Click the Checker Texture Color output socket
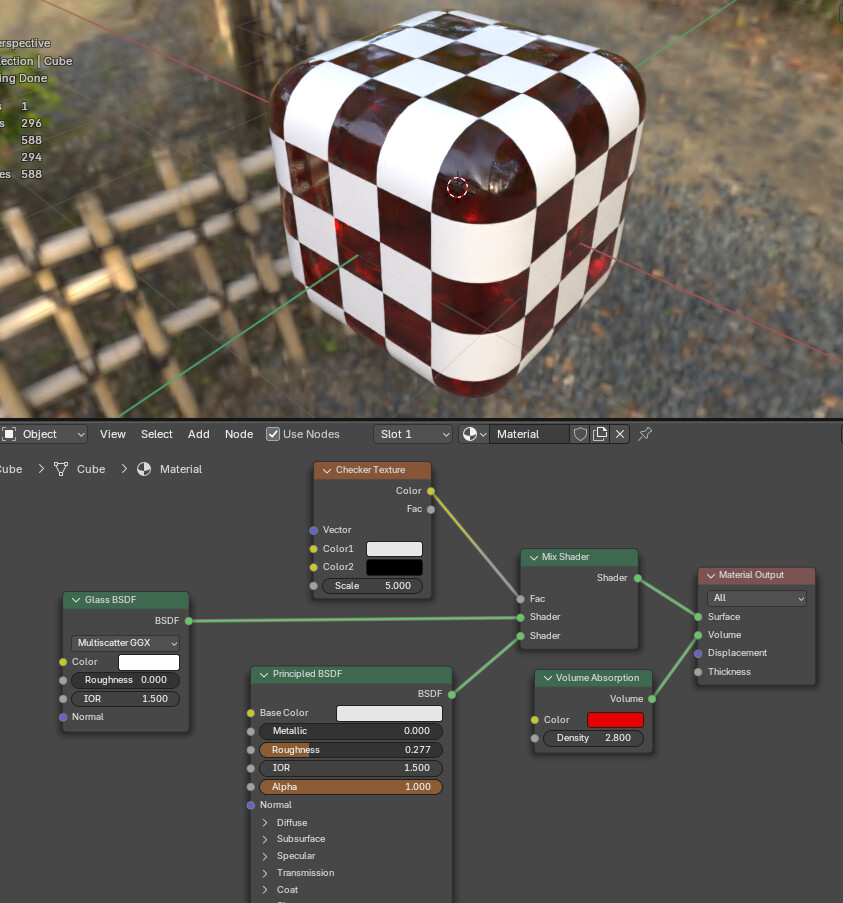Screen dimensions: 843x903 tap(431, 491)
